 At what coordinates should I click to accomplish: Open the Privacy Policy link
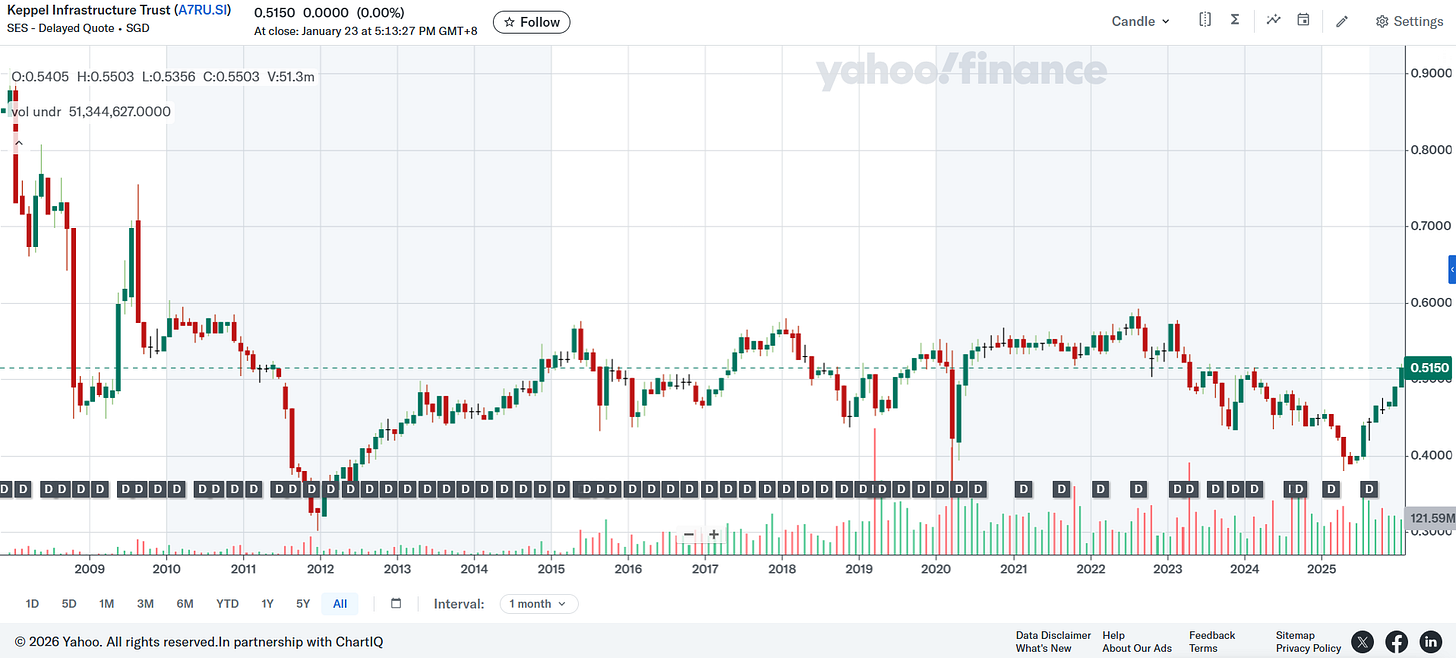[x=1308, y=648]
